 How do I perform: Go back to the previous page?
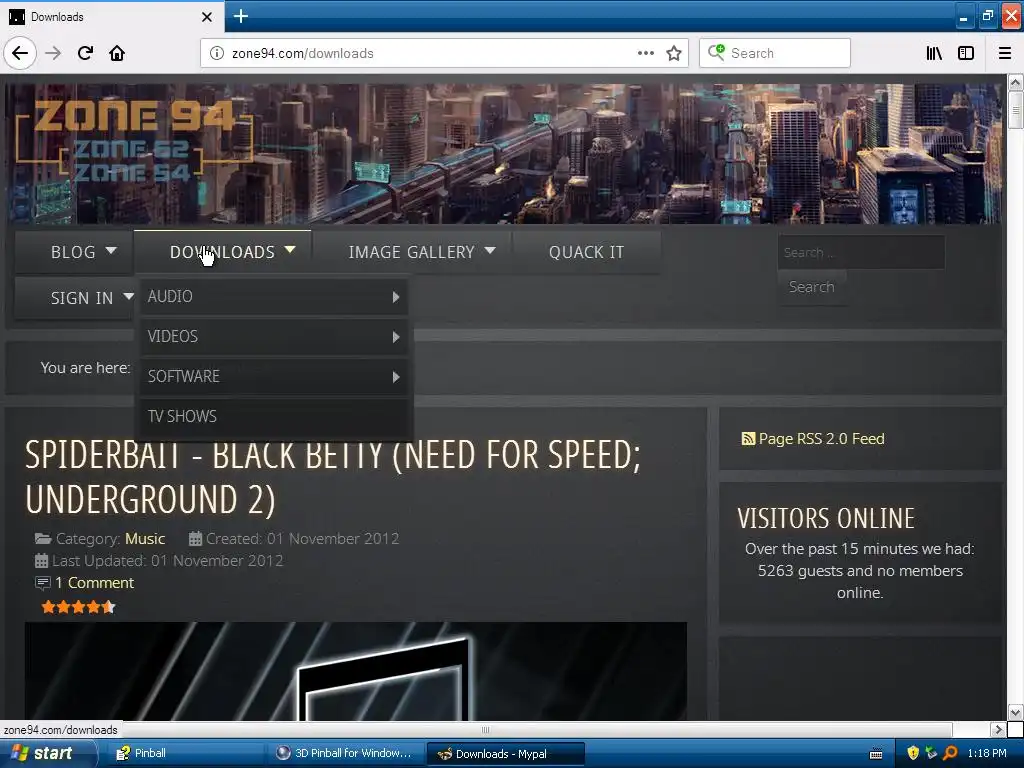tap(20, 53)
